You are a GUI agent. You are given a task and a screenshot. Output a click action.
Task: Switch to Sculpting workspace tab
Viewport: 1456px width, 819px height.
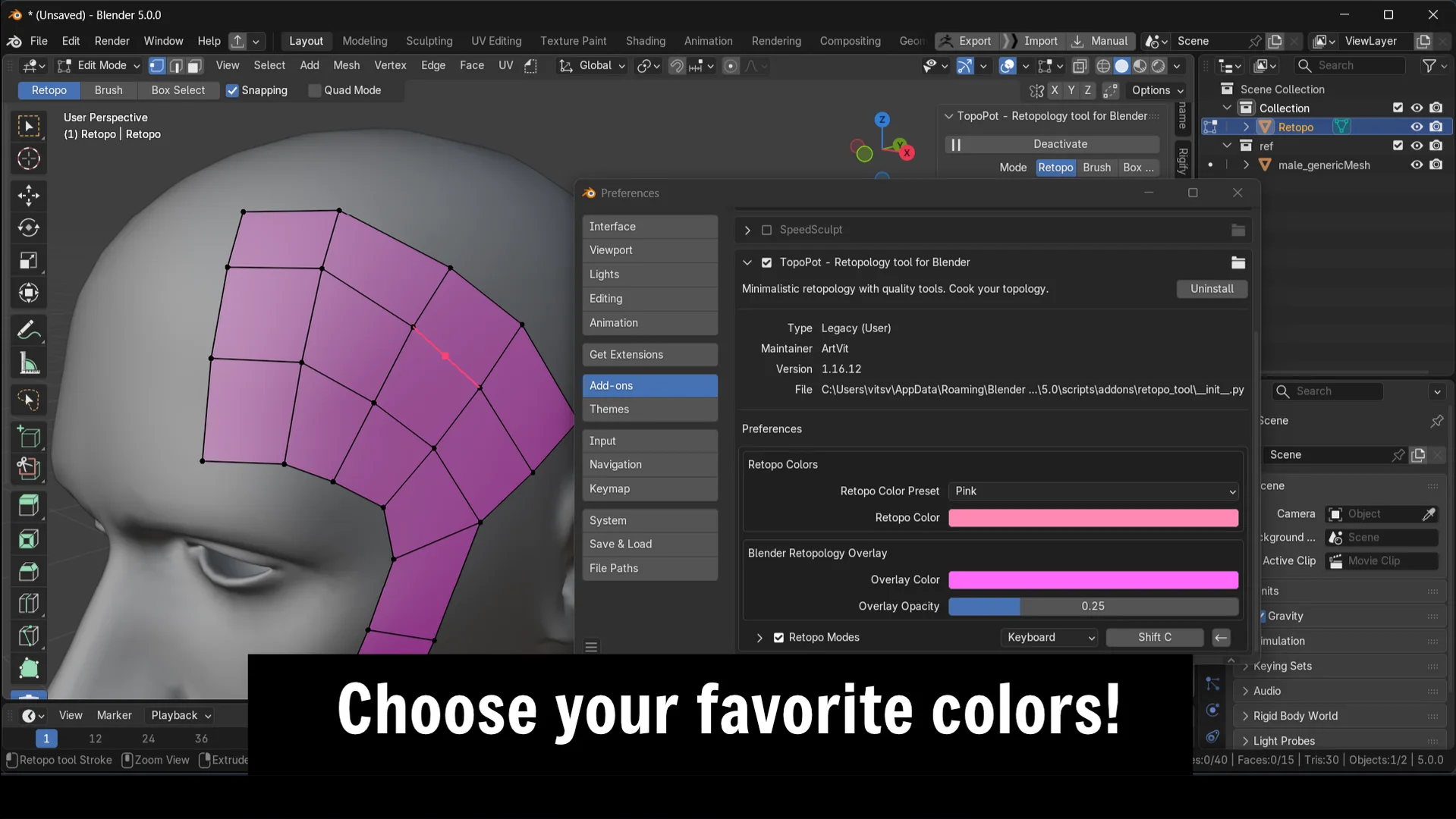click(429, 41)
